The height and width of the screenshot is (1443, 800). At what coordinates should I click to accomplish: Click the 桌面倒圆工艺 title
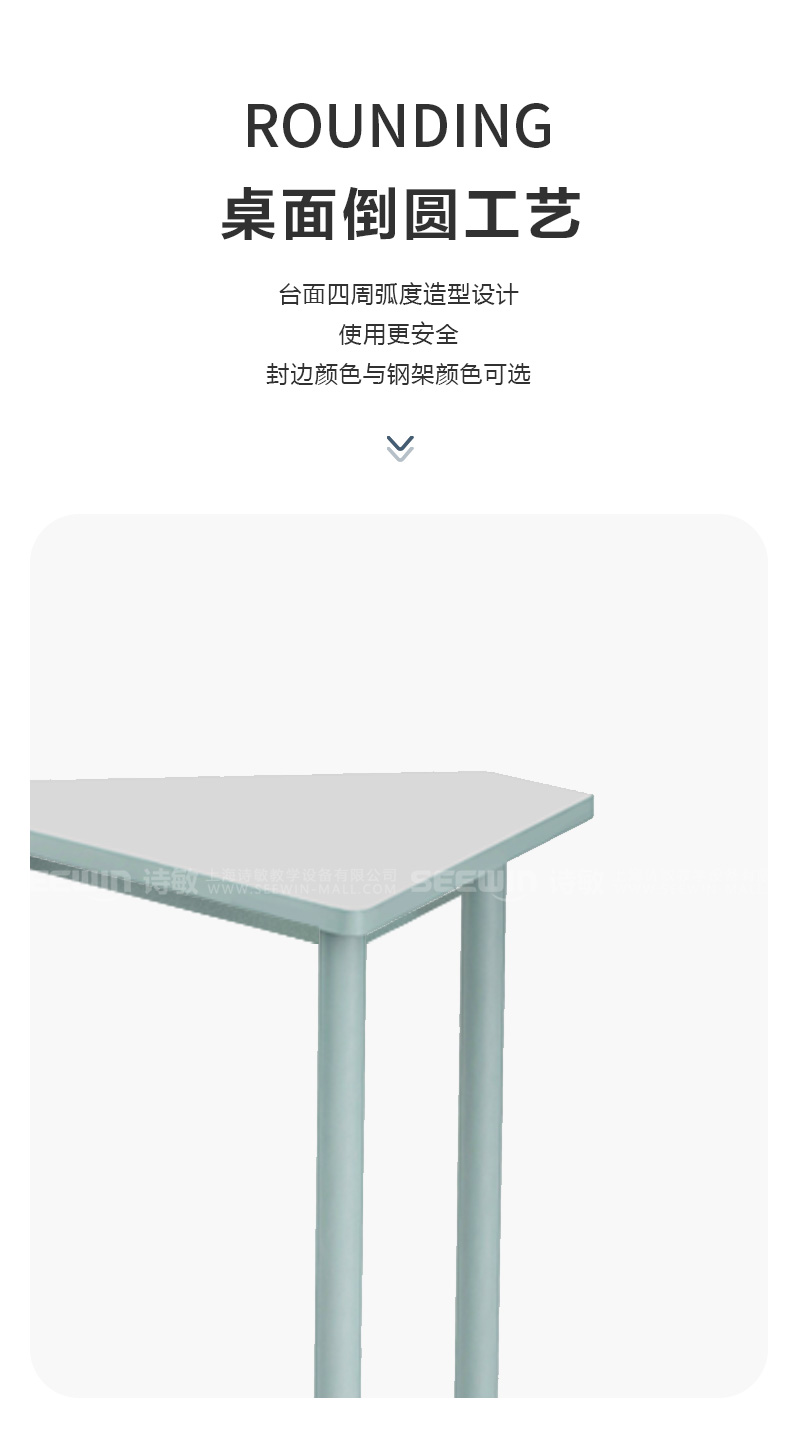400,213
